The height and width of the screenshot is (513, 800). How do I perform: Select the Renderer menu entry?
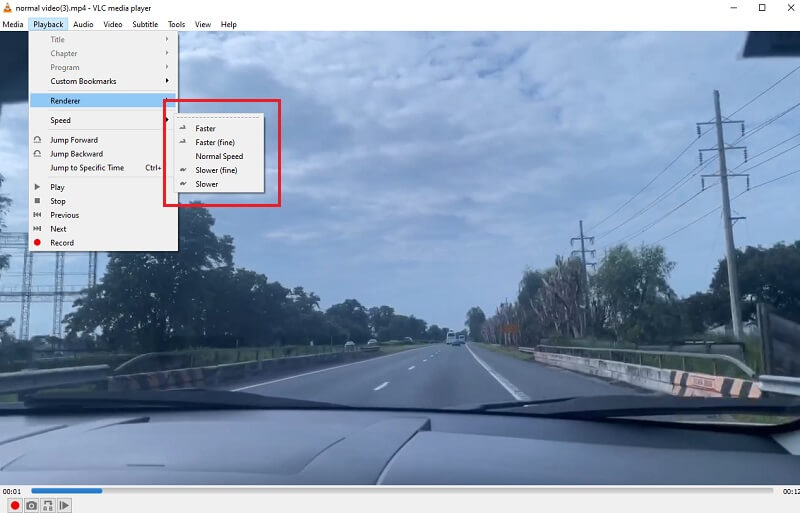point(104,101)
